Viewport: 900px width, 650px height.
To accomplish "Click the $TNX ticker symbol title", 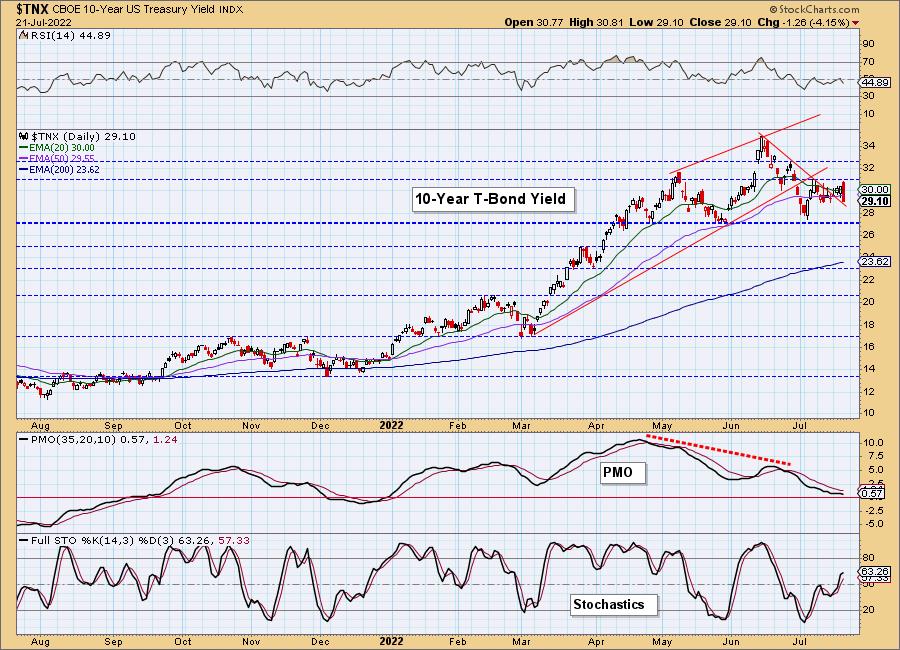I will (x=33, y=9).
